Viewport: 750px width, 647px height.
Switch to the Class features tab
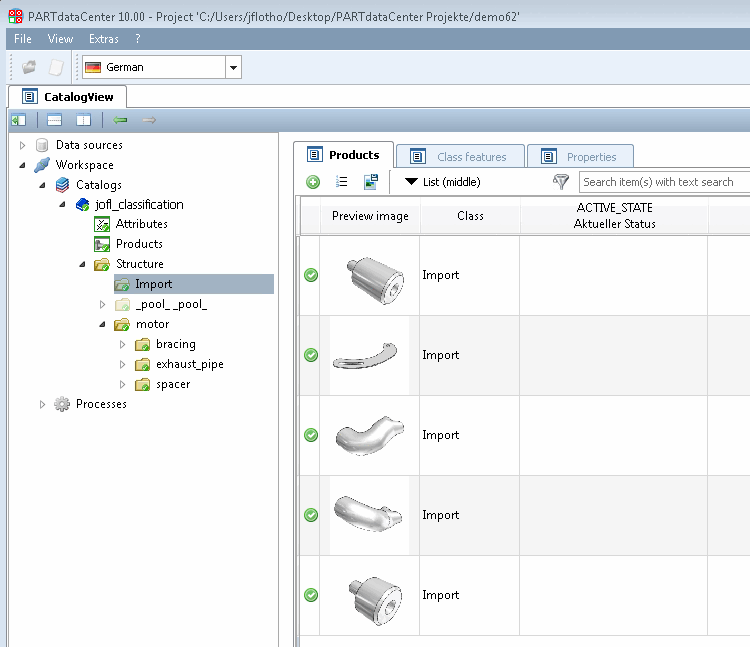[x=460, y=157]
